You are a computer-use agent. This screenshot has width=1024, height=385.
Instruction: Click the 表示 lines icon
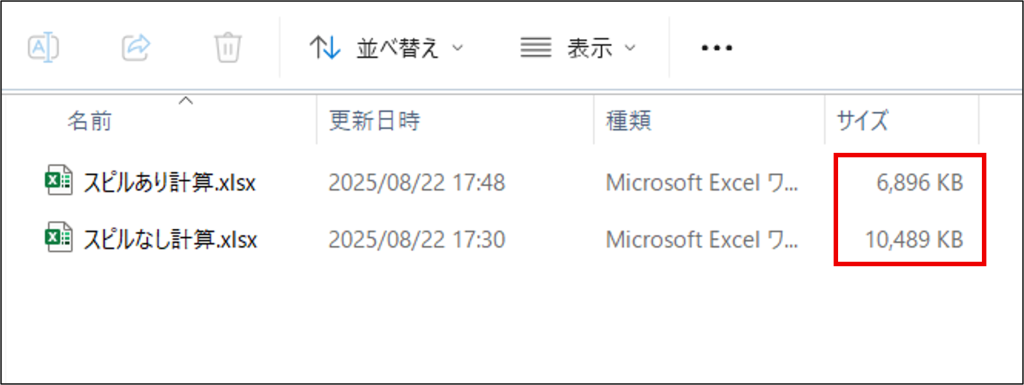[x=535, y=48]
